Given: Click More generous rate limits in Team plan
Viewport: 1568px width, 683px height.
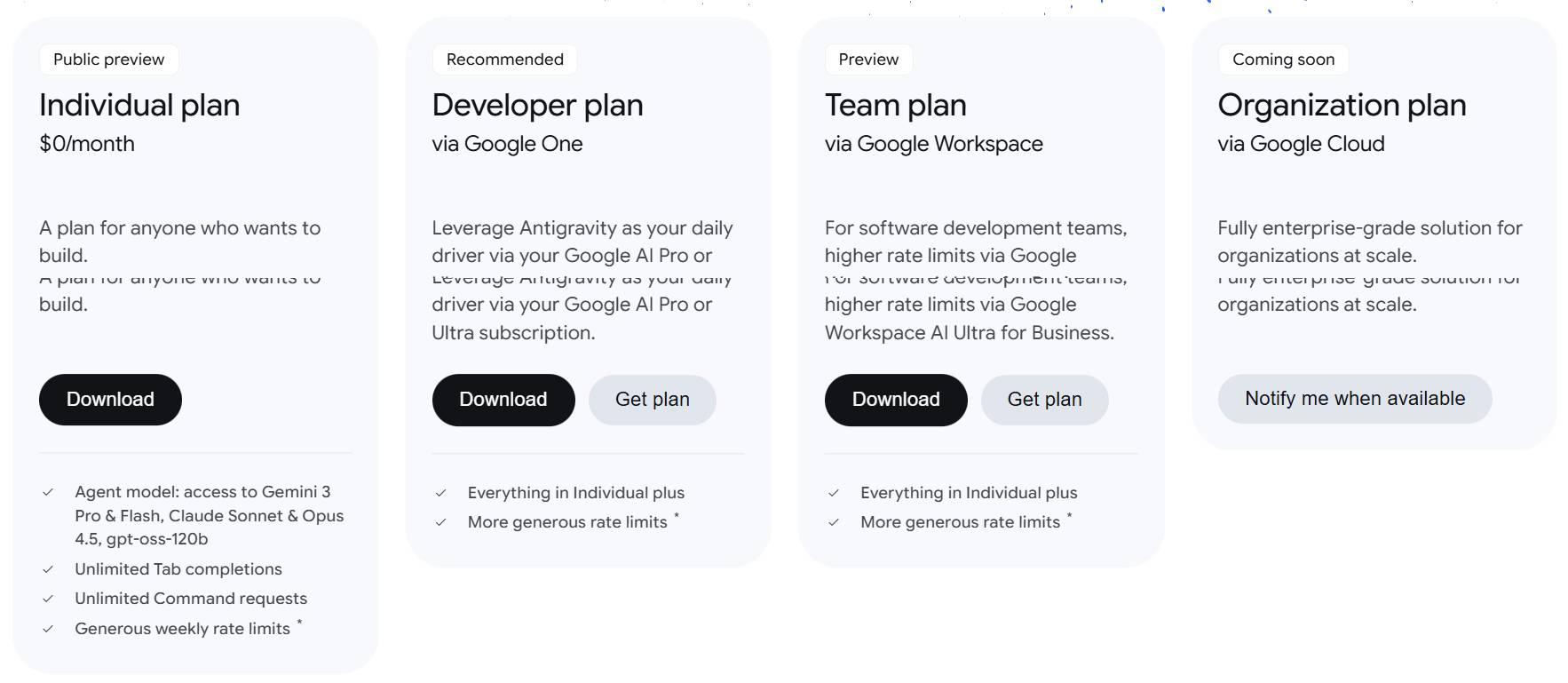Looking at the screenshot, I should coord(960,522).
